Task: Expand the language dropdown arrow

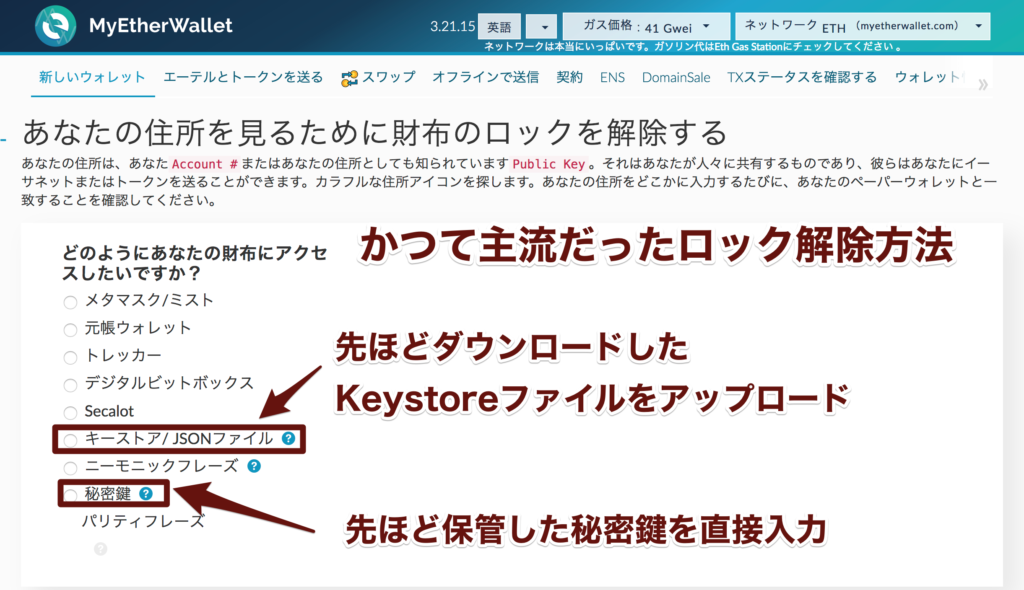Action: pyautogui.click(x=541, y=27)
